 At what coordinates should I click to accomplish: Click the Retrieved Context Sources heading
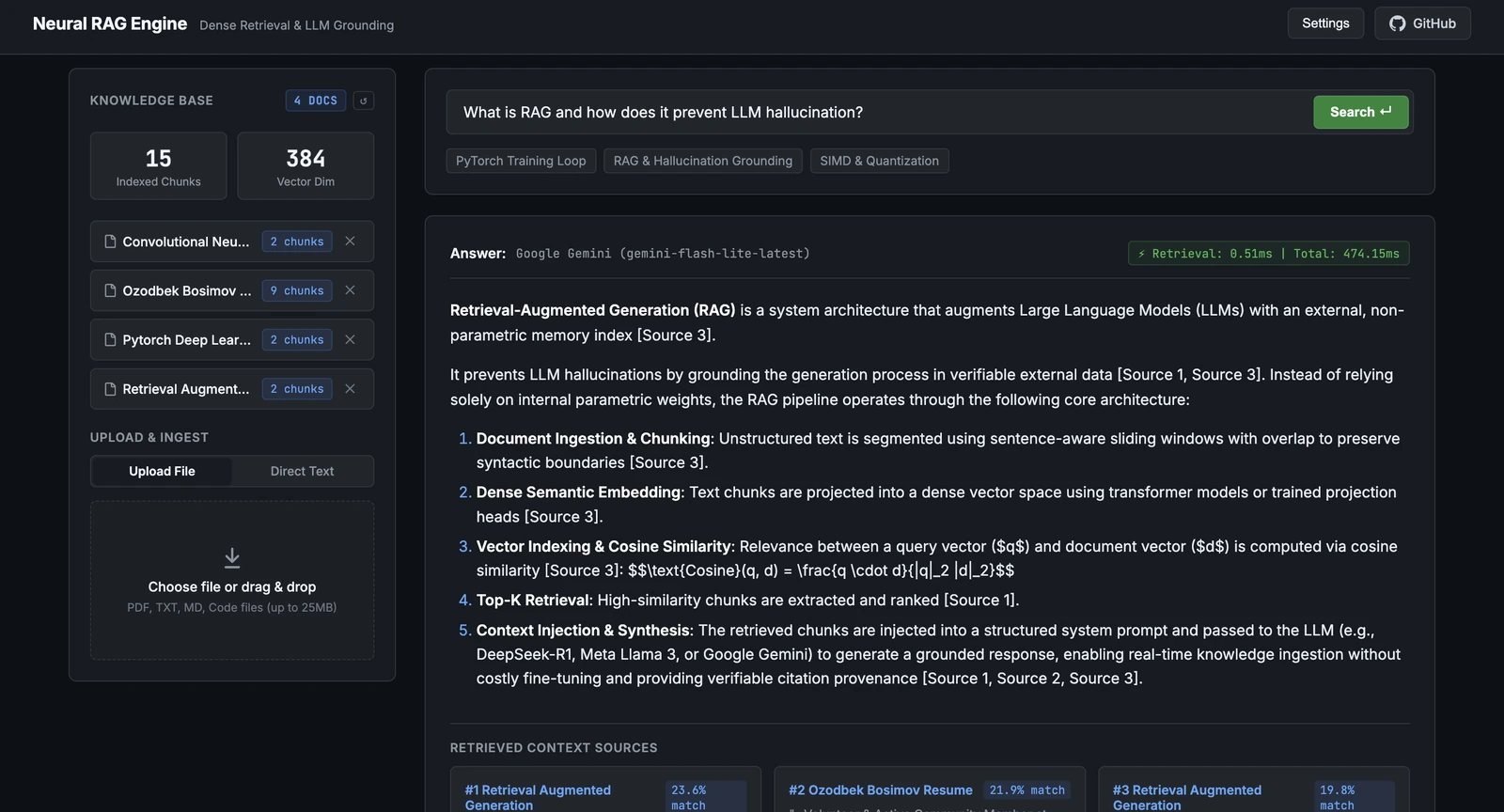coord(554,748)
